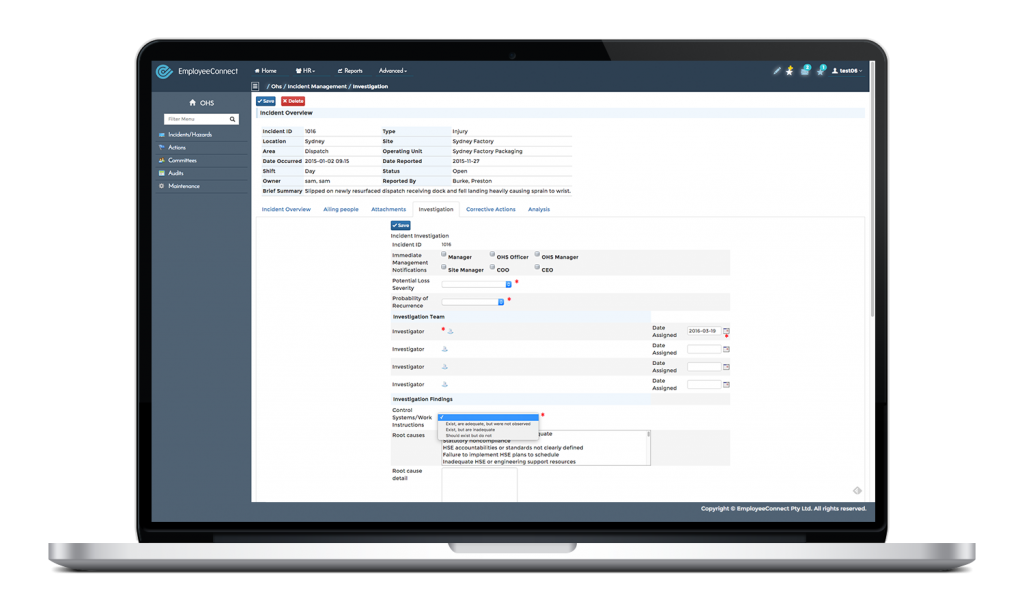Click the EmployeeConnect logo icon

(x=164, y=71)
